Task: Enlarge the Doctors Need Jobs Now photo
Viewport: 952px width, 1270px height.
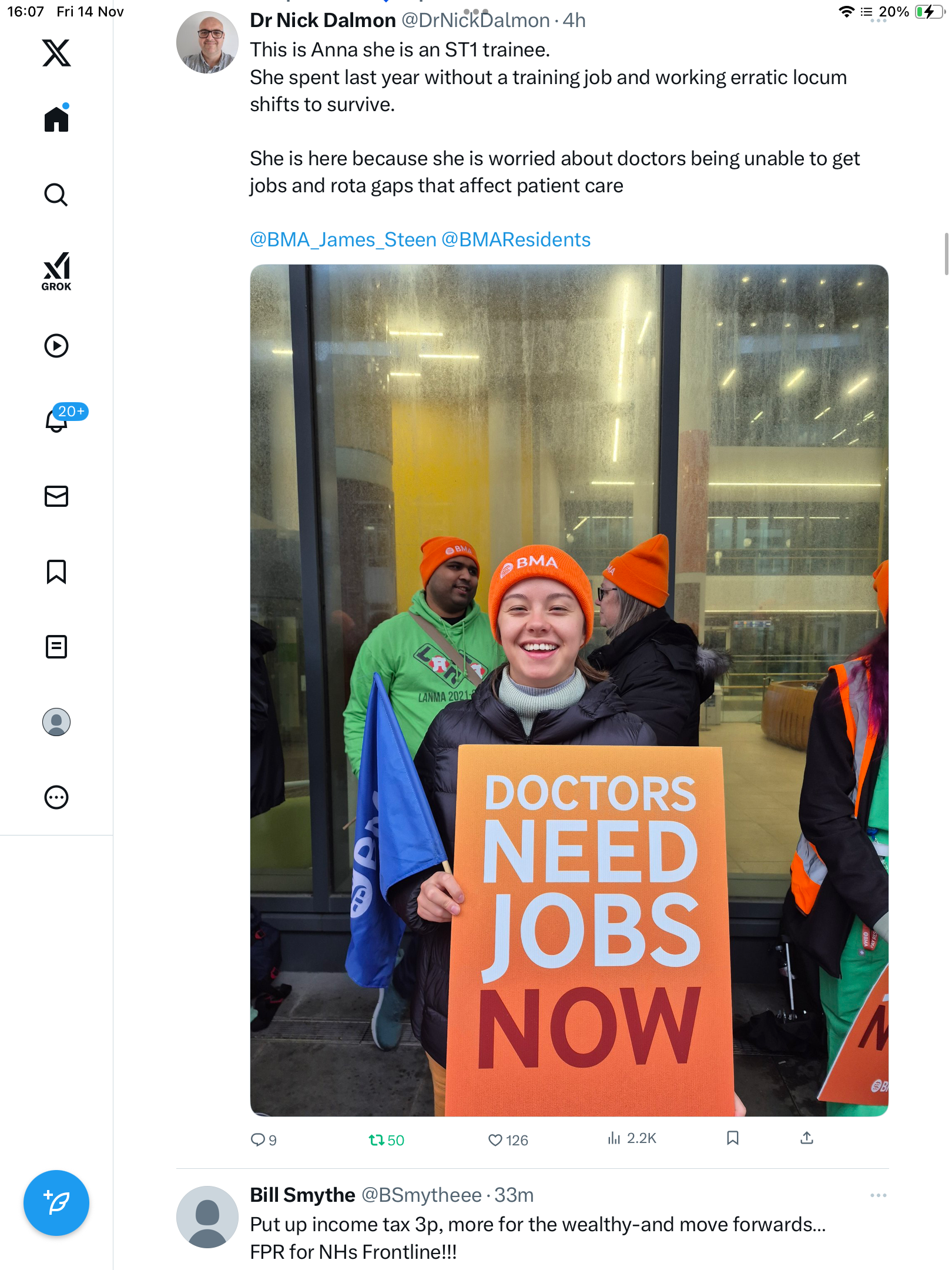Action: click(x=569, y=690)
